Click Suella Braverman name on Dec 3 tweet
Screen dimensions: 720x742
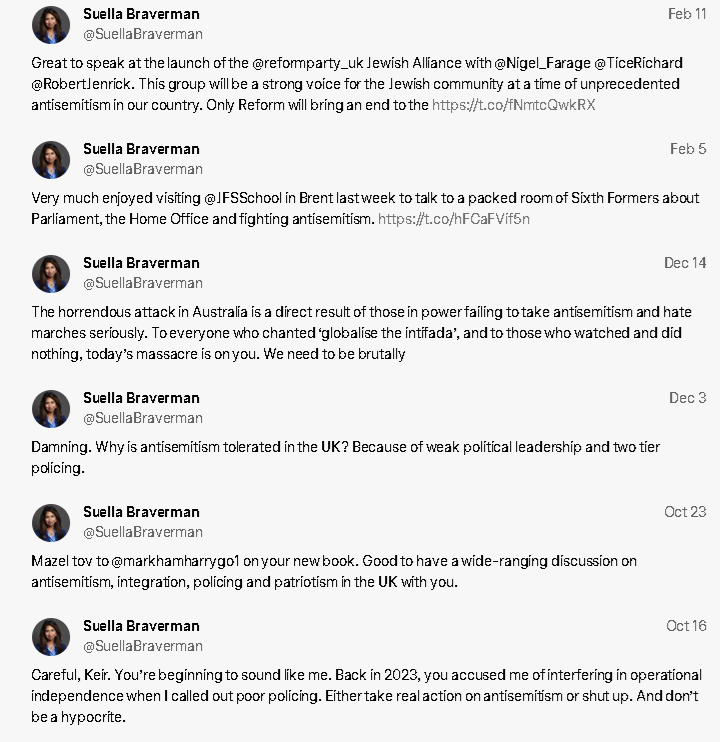tap(141, 398)
